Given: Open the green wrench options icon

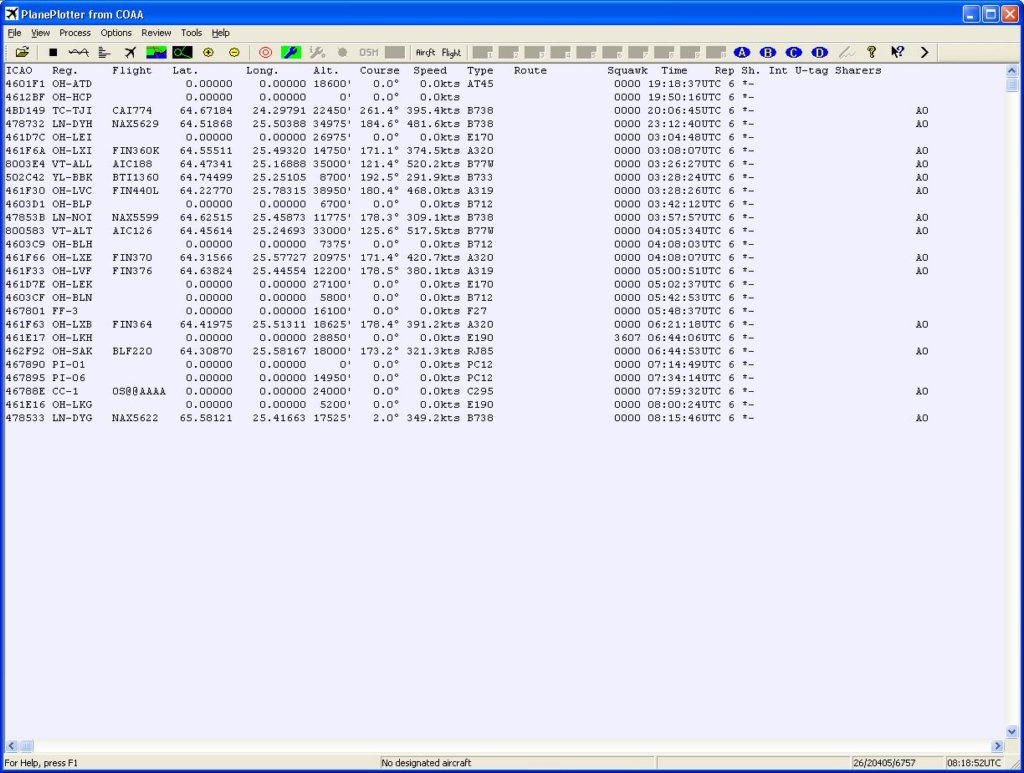Looking at the screenshot, I should point(290,52).
